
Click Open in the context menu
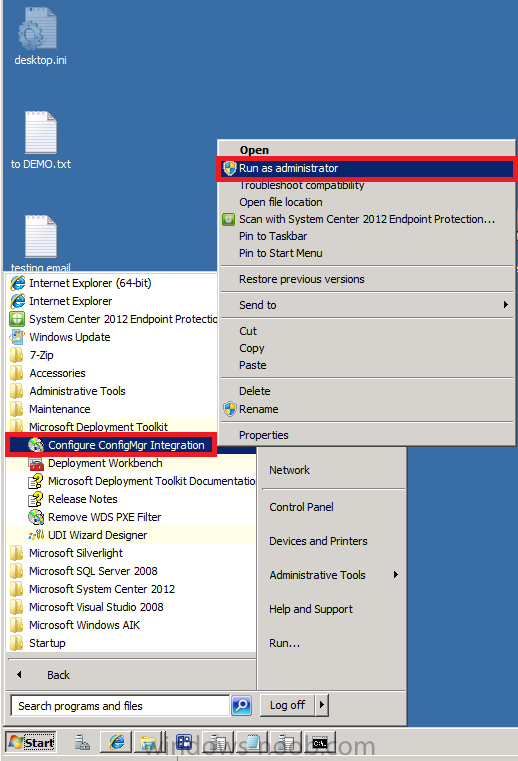(254, 150)
